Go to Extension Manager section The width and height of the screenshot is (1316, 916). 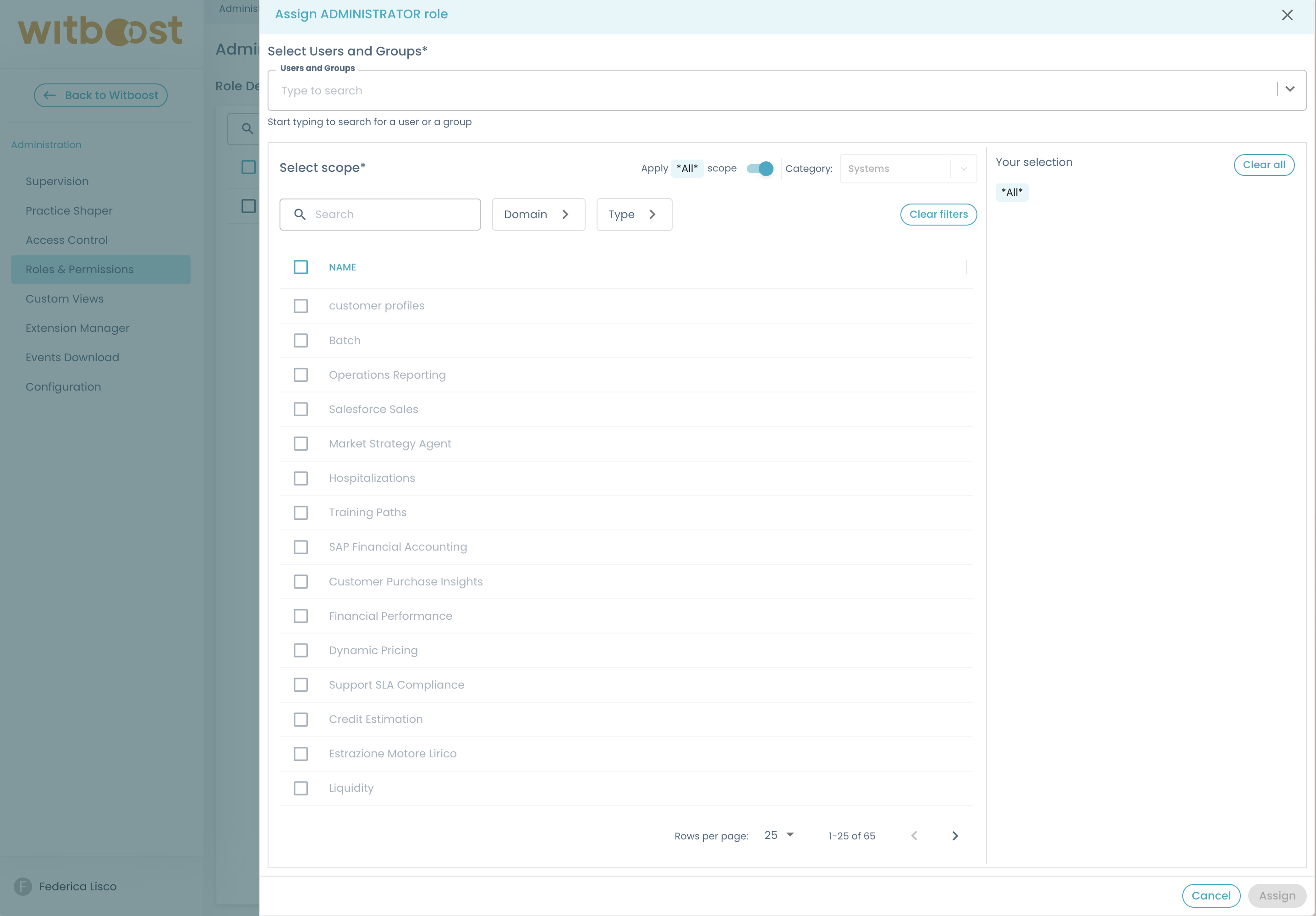pos(77,328)
